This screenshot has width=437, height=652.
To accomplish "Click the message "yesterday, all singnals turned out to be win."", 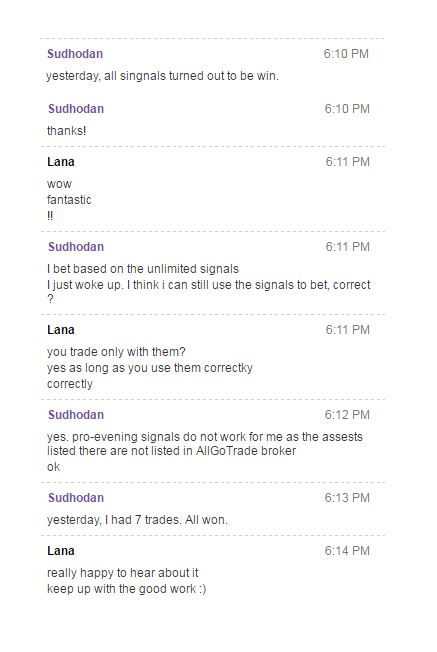I will point(162,76).
